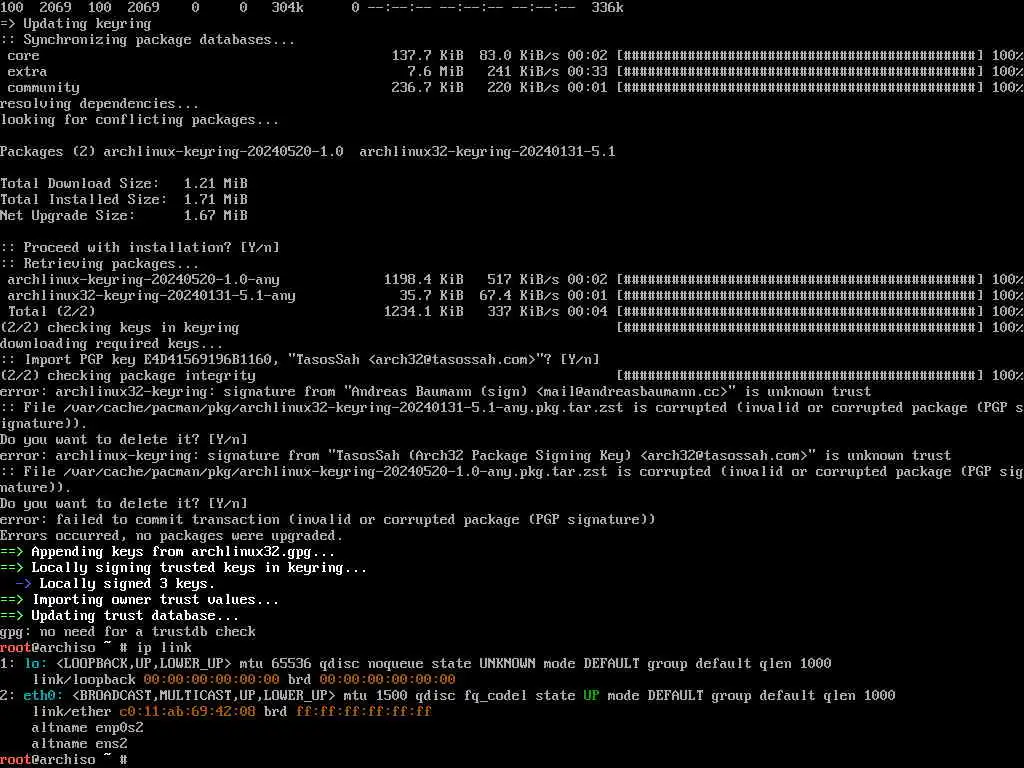
Task: Click the 'ip link' command text
Action: click(164, 648)
